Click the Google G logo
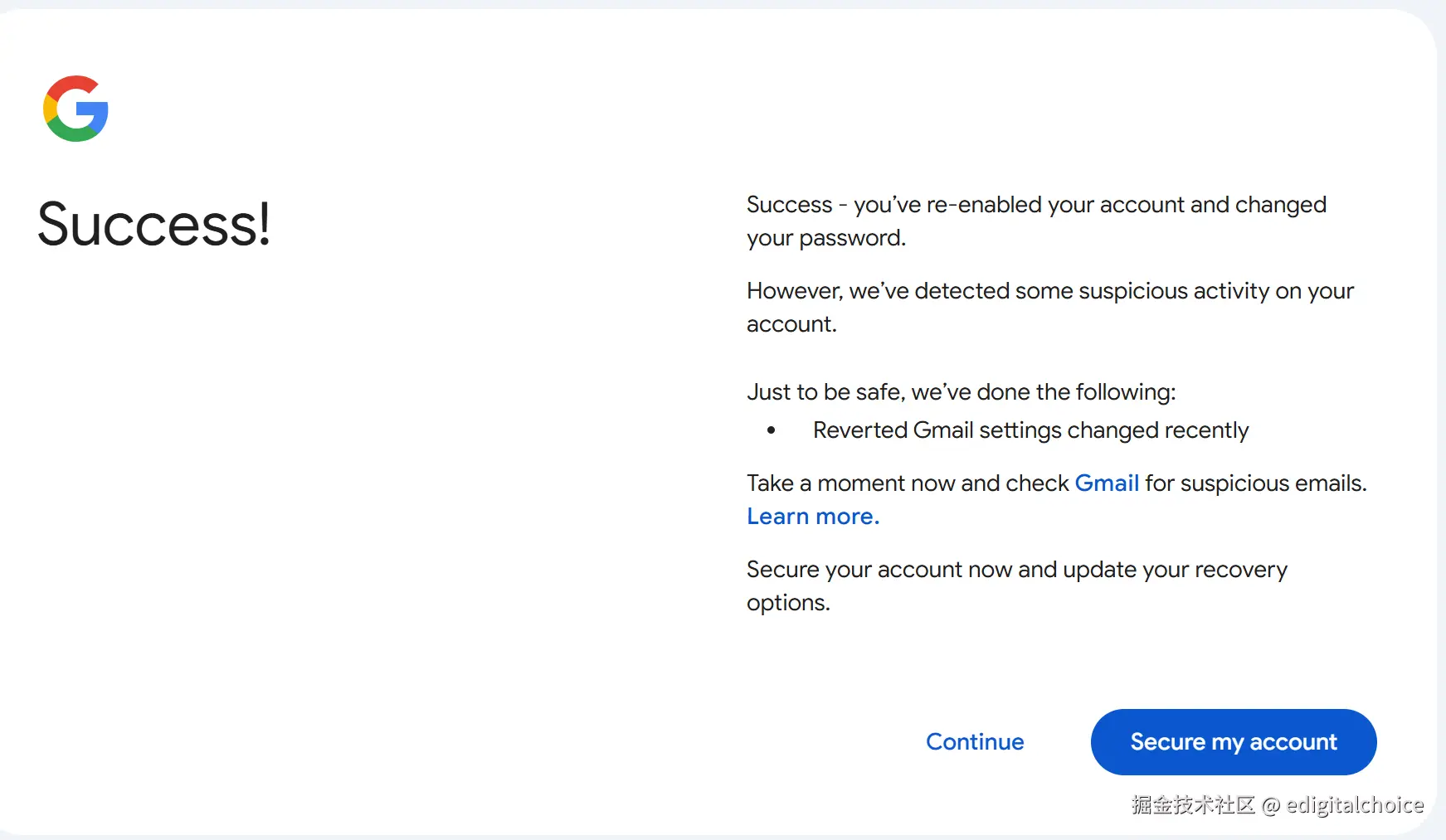 coord(75,109)
